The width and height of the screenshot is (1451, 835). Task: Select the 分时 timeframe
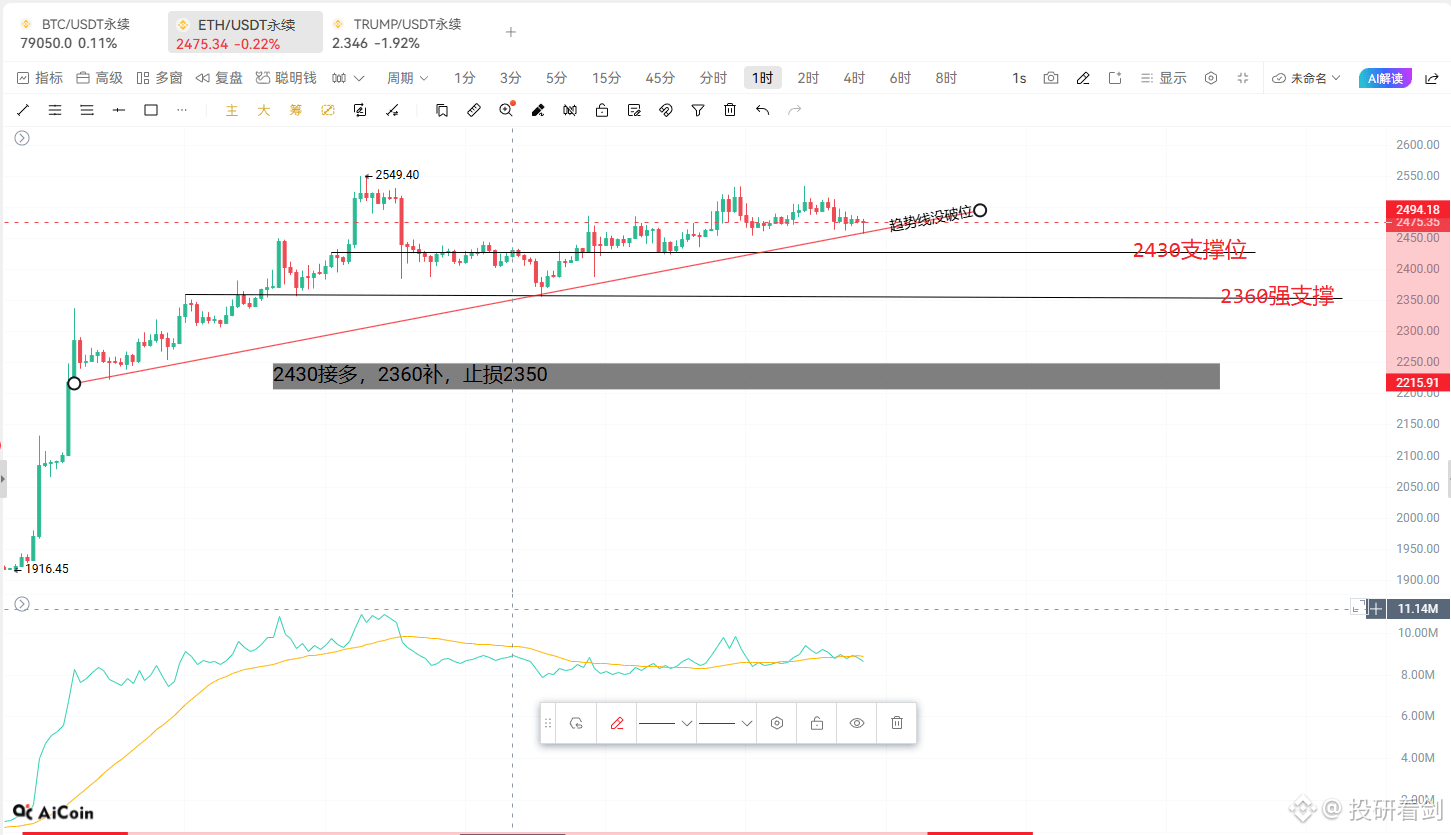(713, 78)
